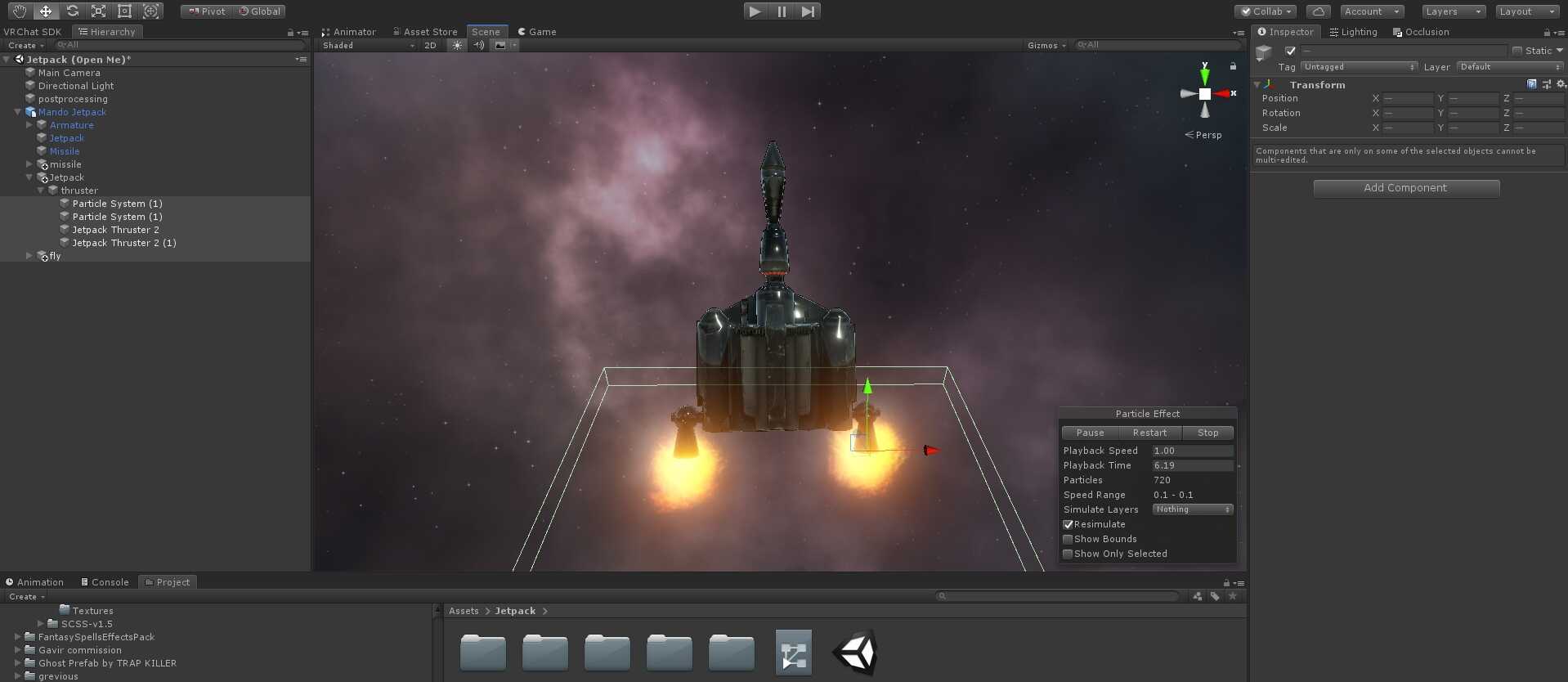The image size is (1568, 682).
Task: Select the Rotate tool
Action: coord(72,11)
